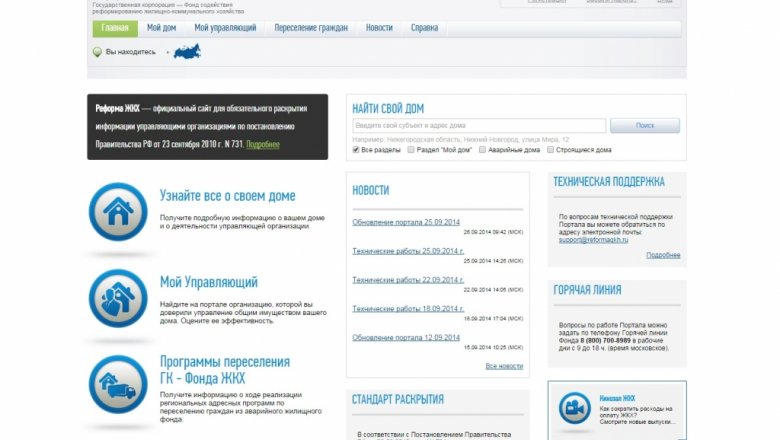Click the 'Все новости' link
Image resolution: width=780 pixels, height=440 pixels.
504,366
